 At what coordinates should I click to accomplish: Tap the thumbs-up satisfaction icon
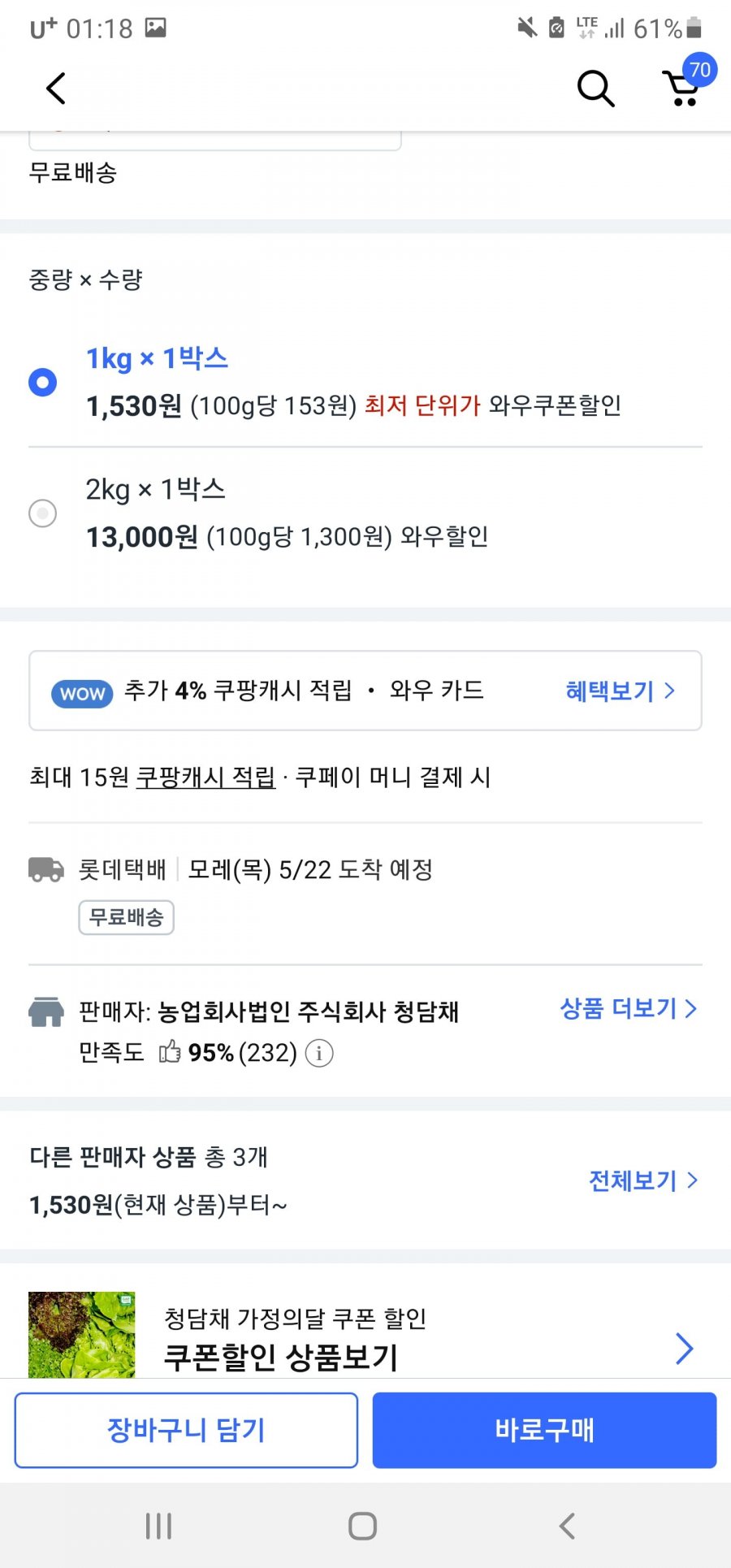[170, 1052]
